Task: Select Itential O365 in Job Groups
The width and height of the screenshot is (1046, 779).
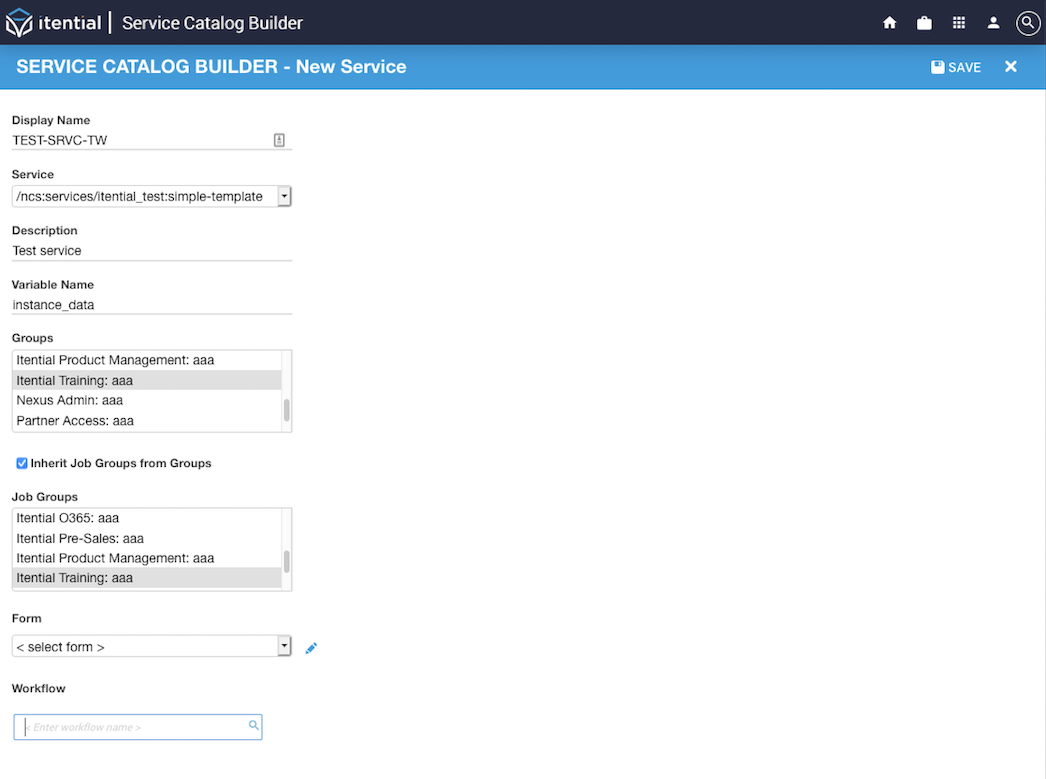Action: tap(147, 518)
